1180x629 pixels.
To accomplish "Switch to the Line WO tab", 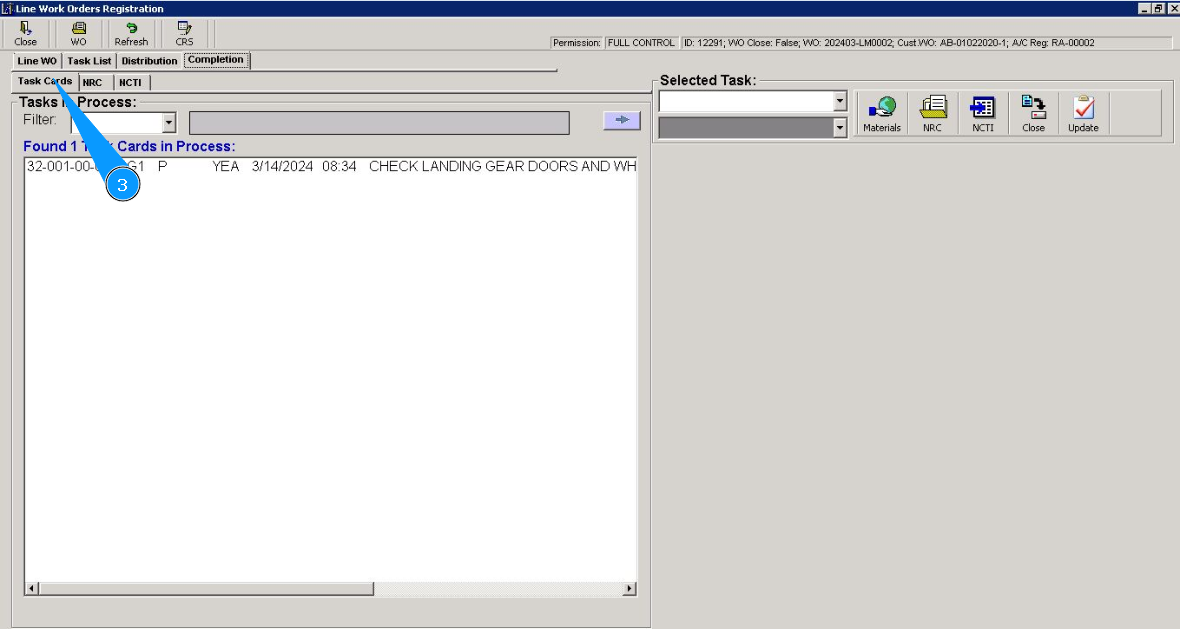I will [37, 61].
